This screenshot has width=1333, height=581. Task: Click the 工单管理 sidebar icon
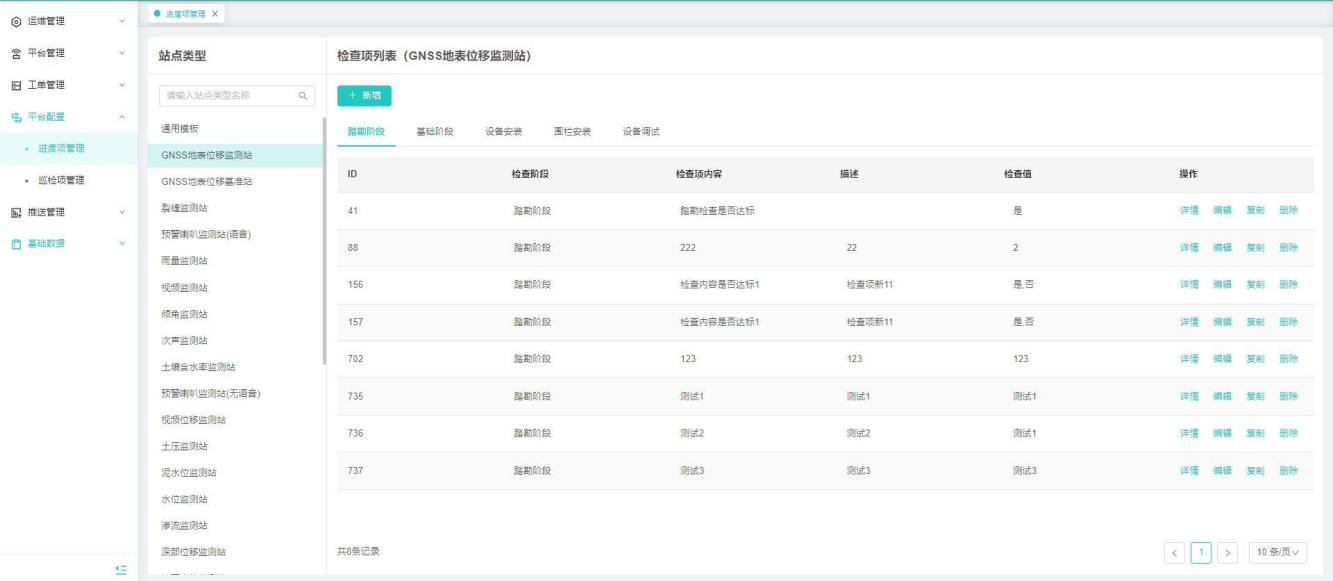click(x=15, y=85)
